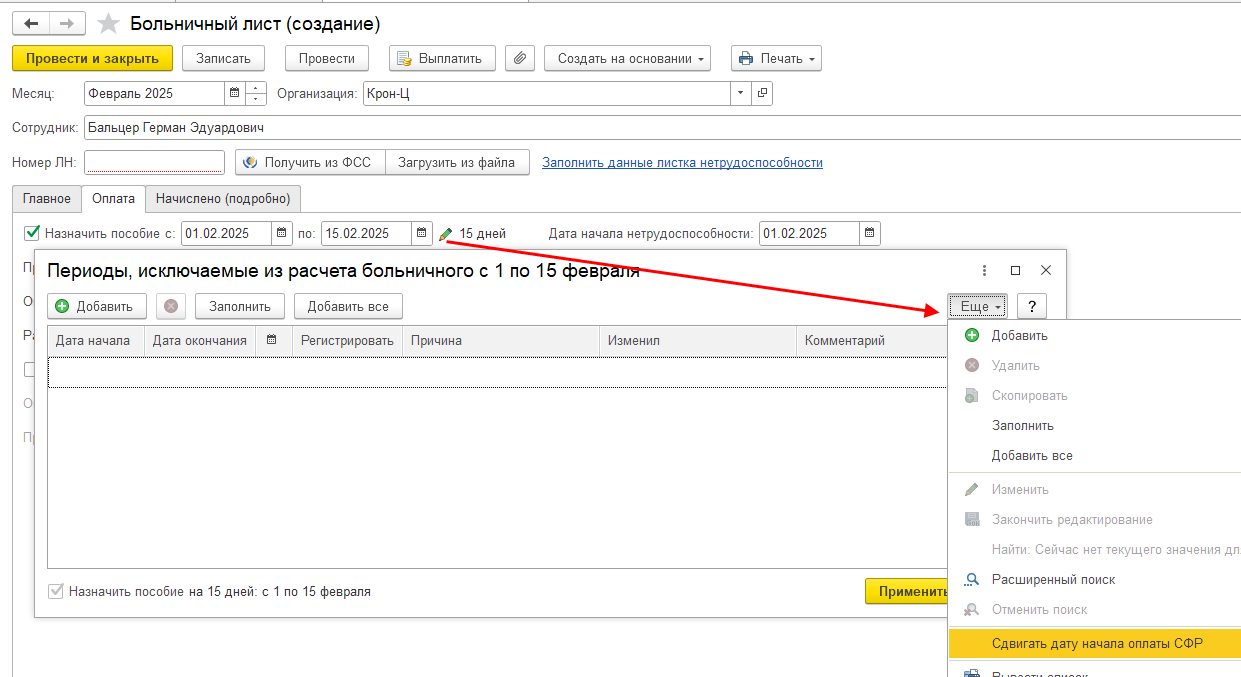This screenshot has width=1241, height=677.
Task: Click the Провести button
Action: [x=327, y=58]
